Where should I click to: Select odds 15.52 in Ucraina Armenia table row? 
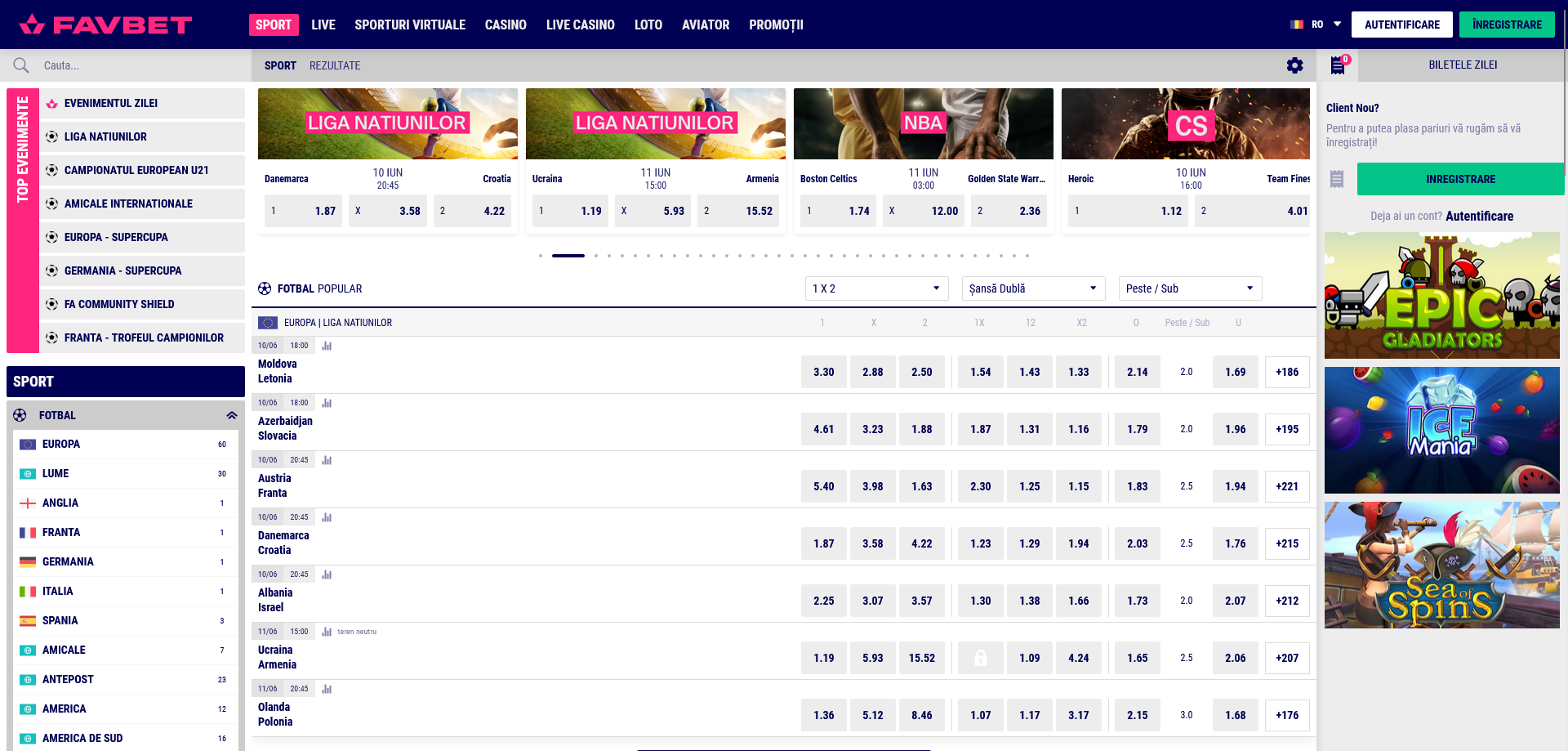(922, 658)
